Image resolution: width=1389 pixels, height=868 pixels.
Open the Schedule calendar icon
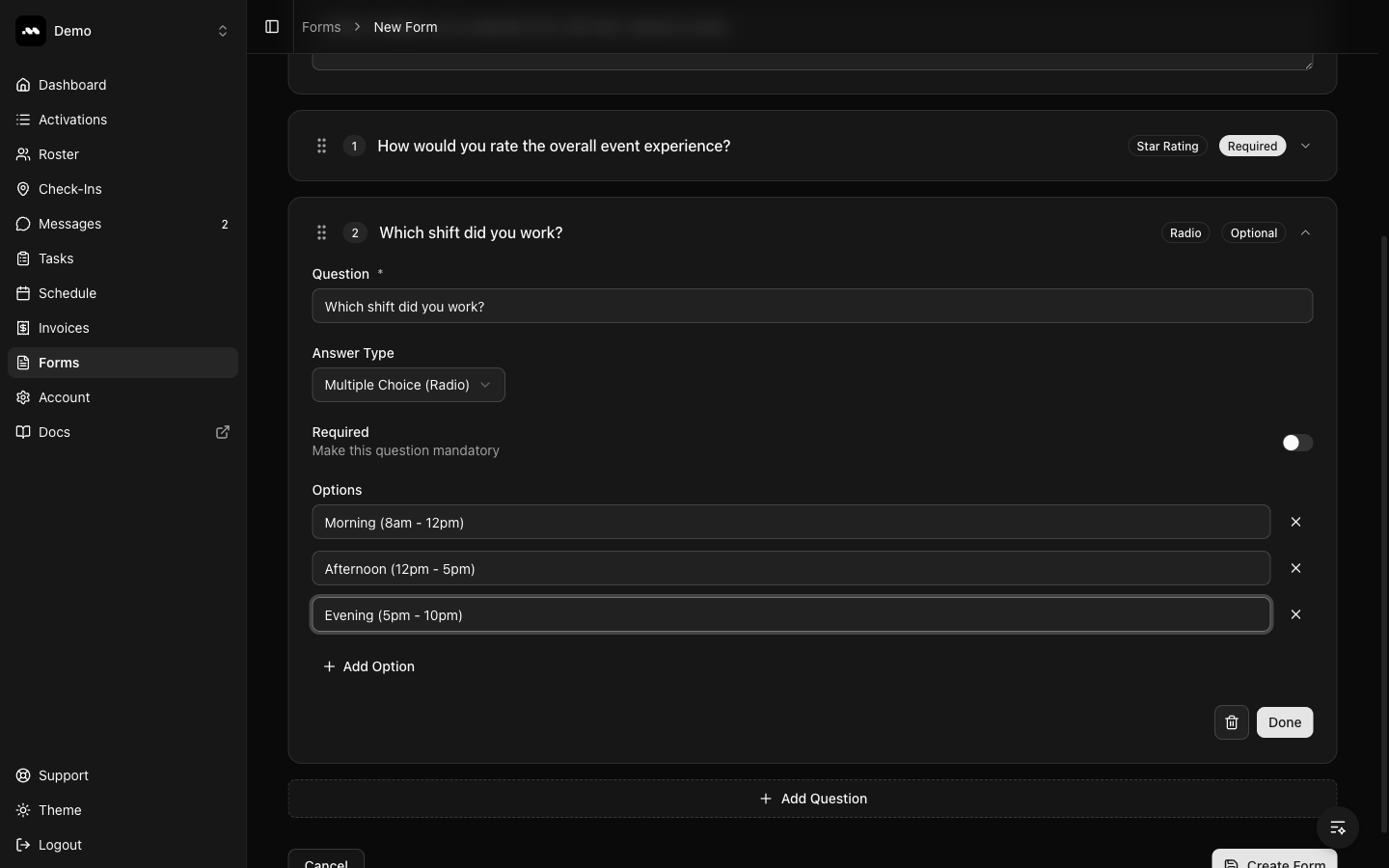point(22,293)
